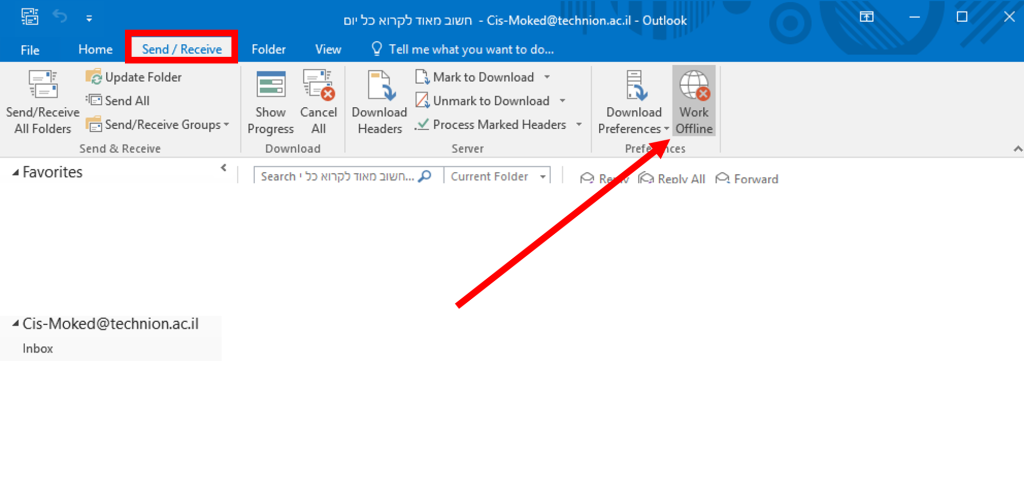The width and height of the screenshot is (1024, 493).
Task: Switch to the Folder tab
Action: coord(268,49)
